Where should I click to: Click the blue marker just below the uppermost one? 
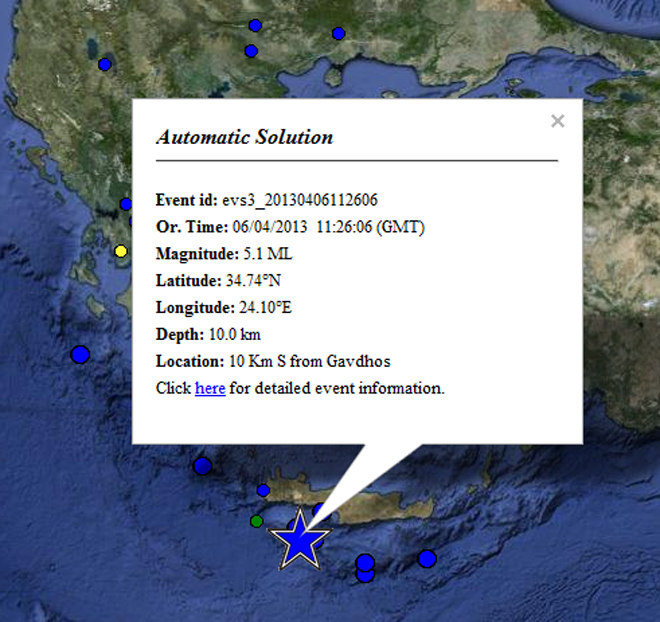click(x=251, y=51)
